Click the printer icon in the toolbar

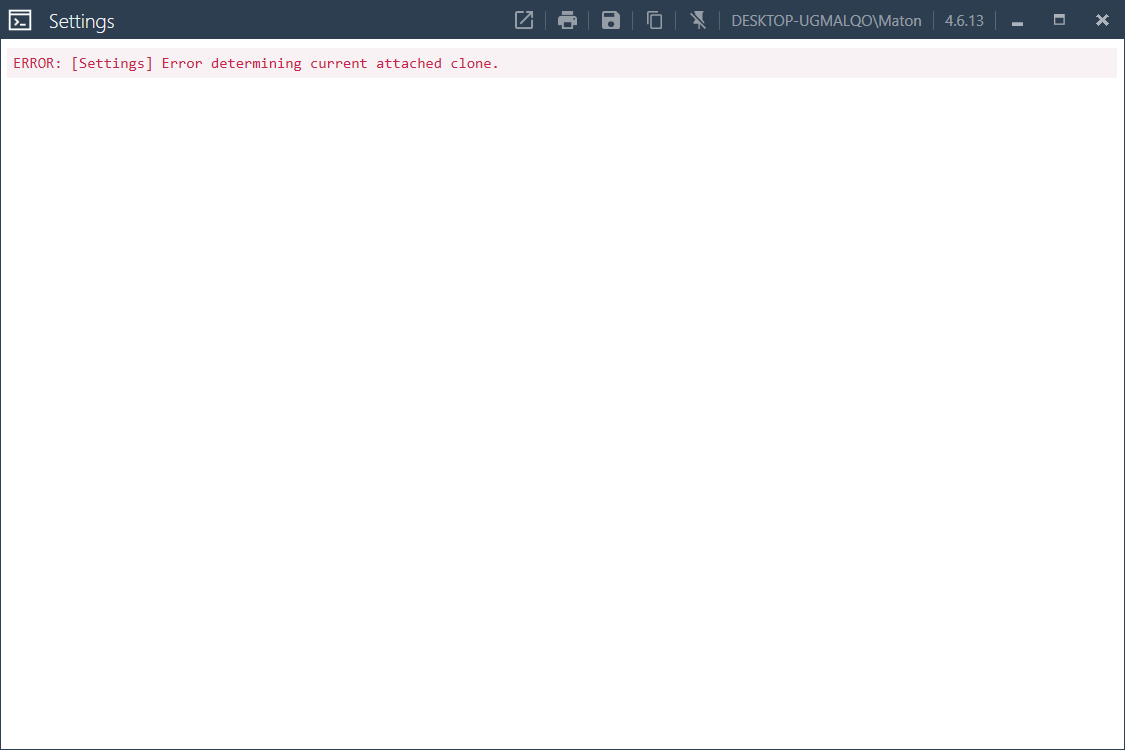click(x=567, y=20)
